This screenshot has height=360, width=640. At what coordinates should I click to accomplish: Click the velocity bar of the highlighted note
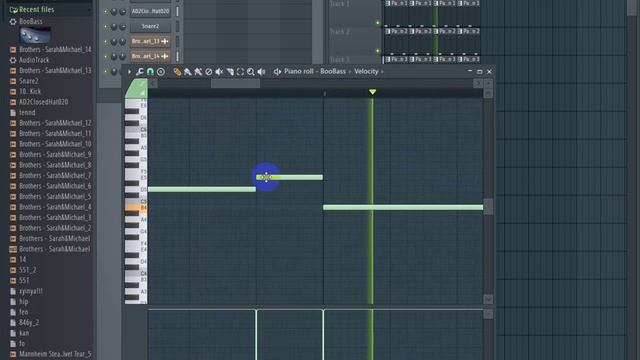pos(256,335)
